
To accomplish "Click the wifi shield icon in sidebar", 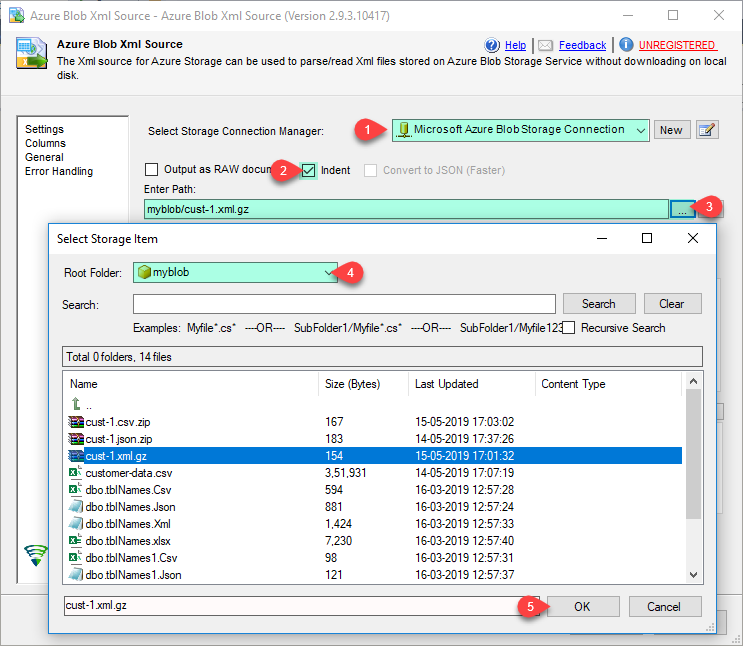I will click(36, 555).
